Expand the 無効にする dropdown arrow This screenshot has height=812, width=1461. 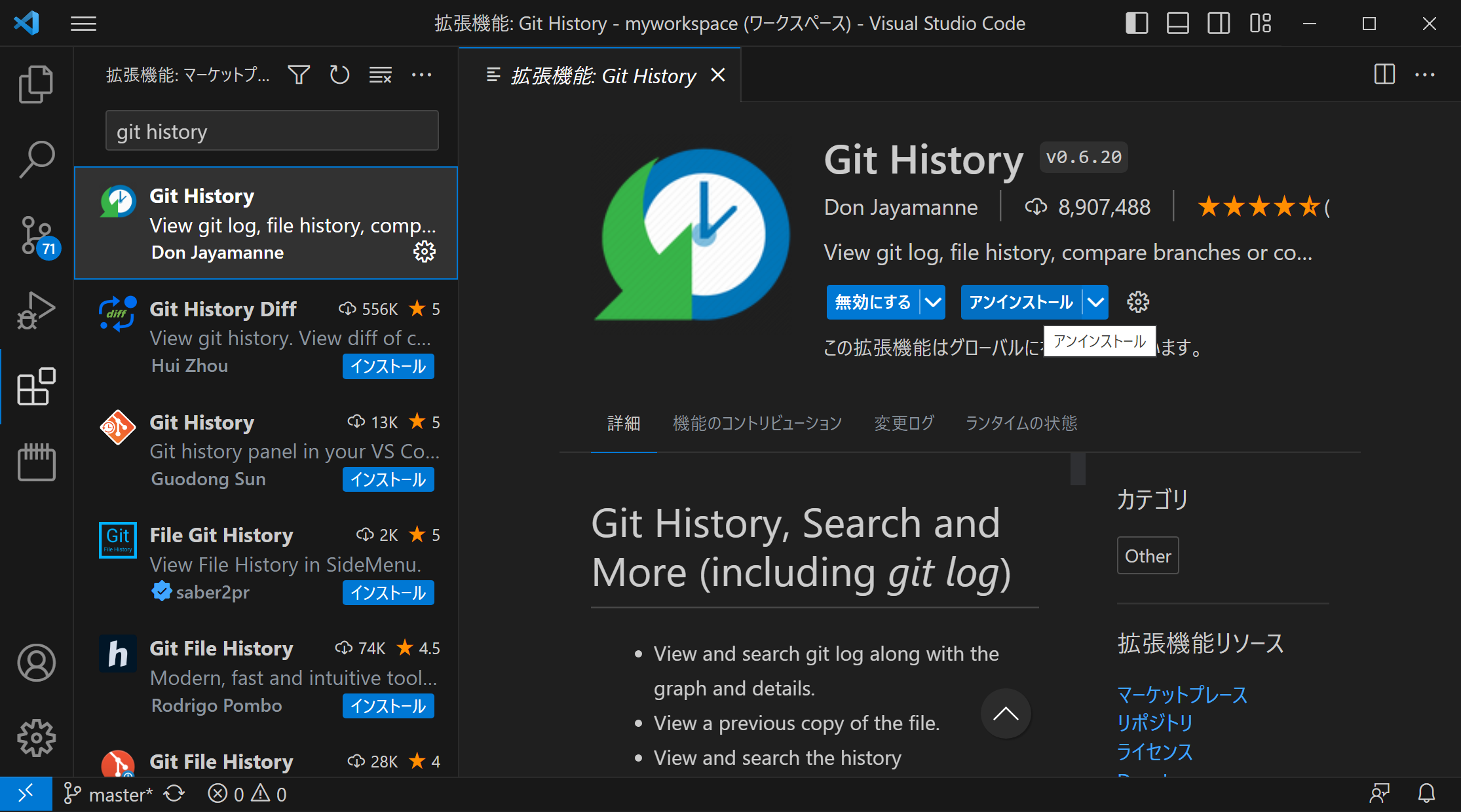(933, 302)
